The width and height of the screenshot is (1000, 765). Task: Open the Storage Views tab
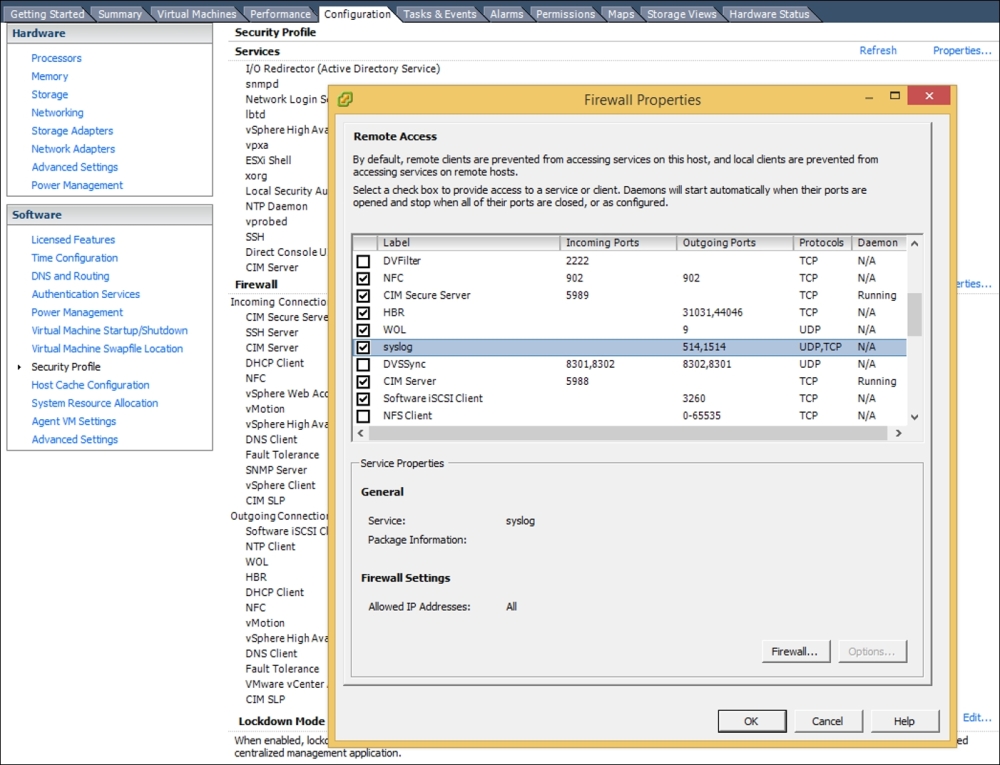click(x=681, y=14)
